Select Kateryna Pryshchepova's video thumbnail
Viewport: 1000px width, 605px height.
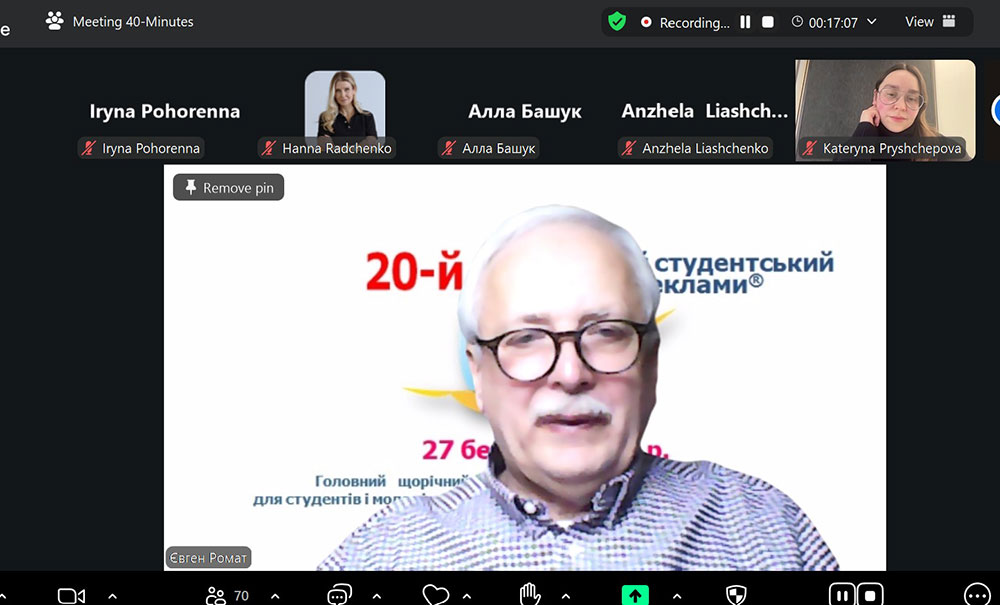pyautogui.click(x=885, y=105)
